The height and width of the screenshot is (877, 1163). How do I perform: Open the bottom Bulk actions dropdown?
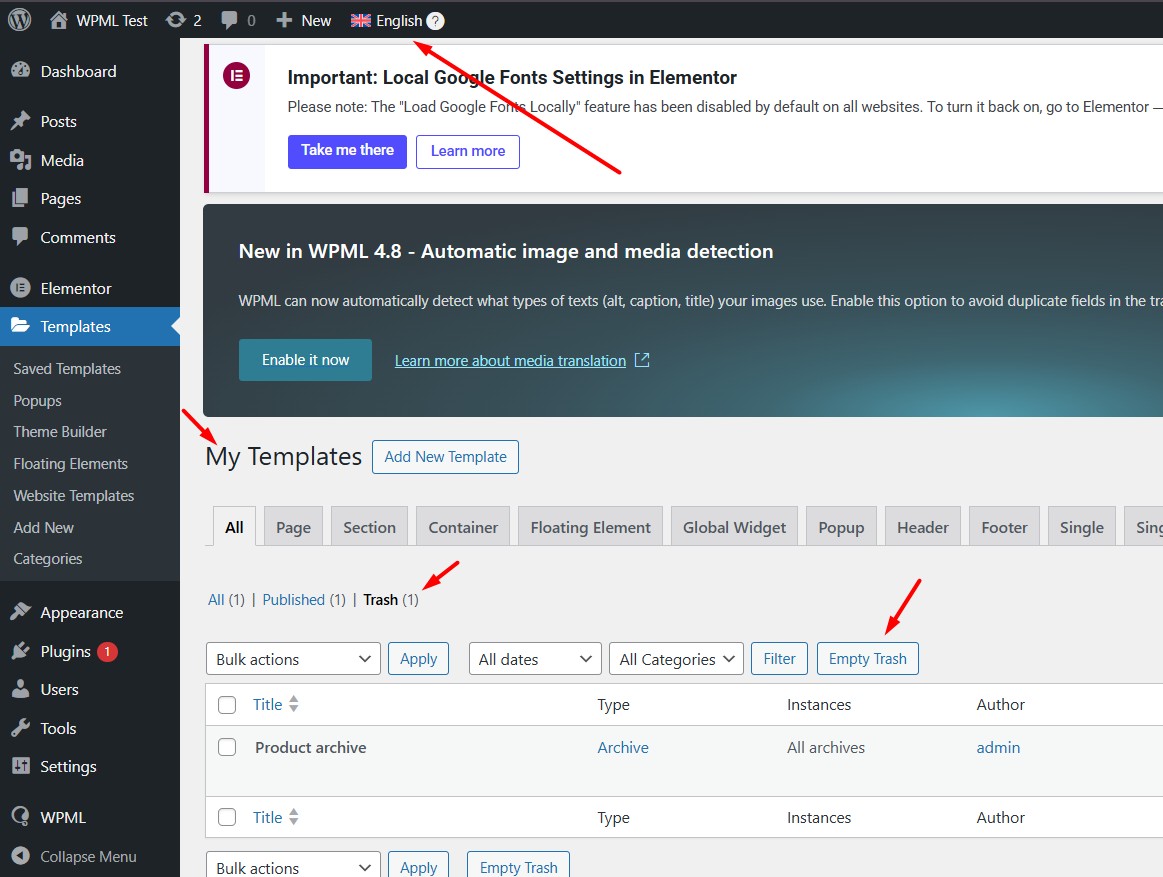tap(293, 866)
